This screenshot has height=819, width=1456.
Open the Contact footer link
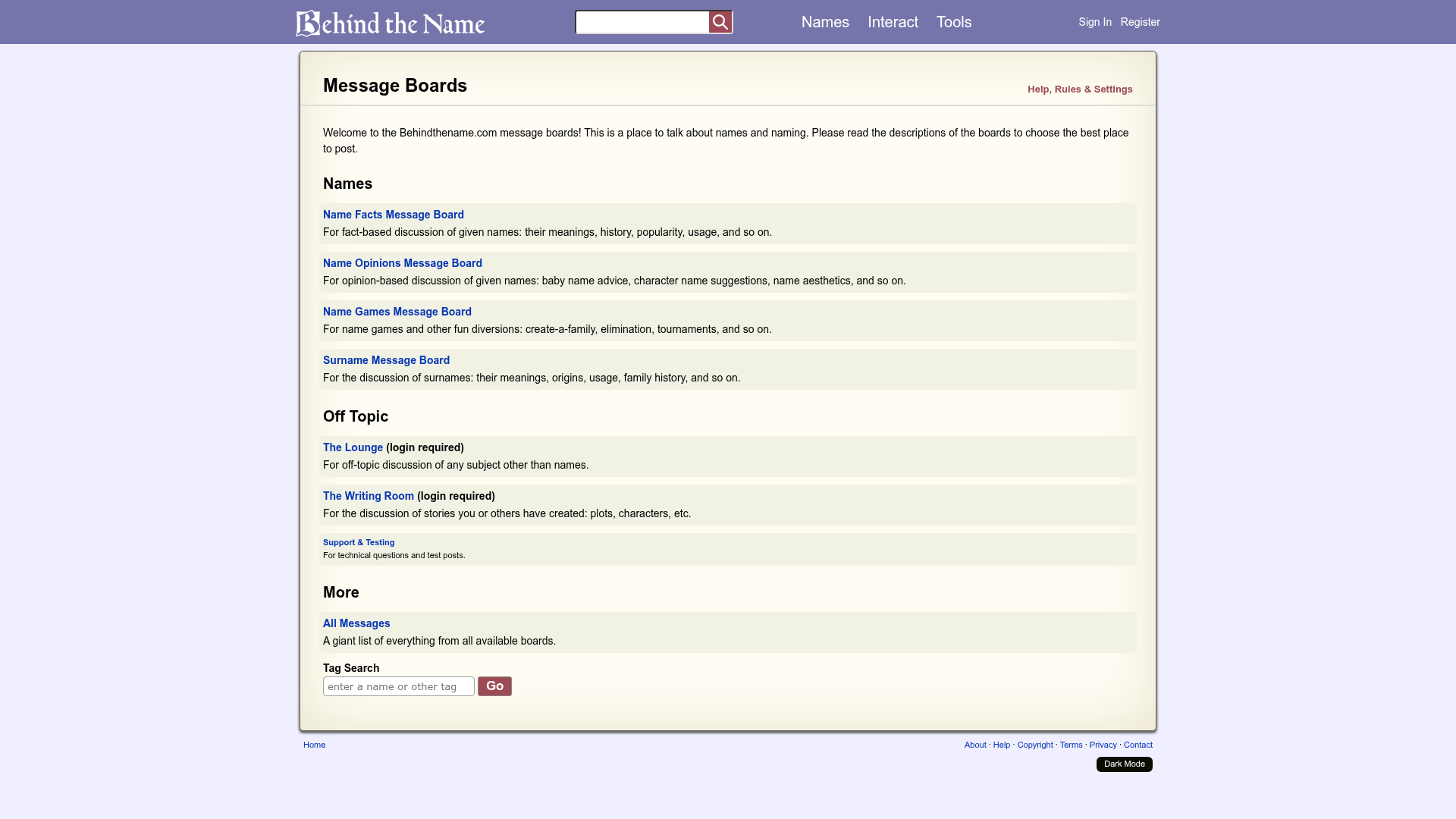(1137, 745)
